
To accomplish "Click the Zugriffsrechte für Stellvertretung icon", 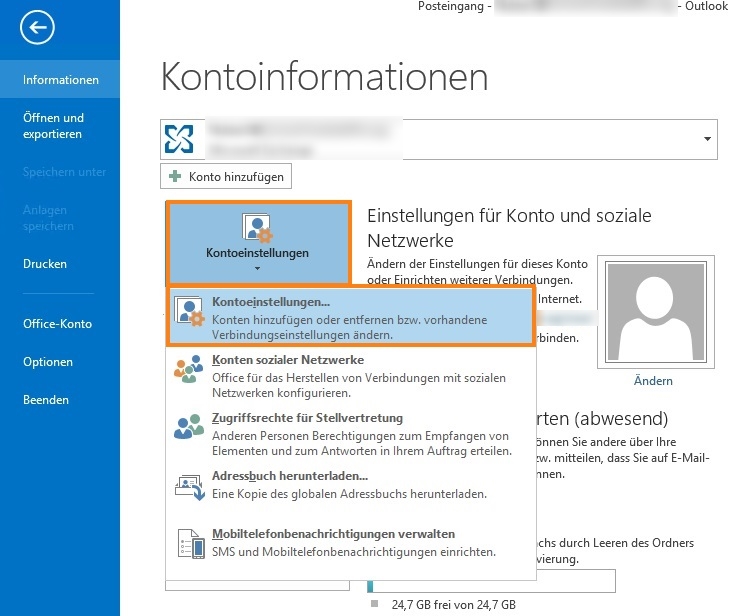I will [189, 429].
